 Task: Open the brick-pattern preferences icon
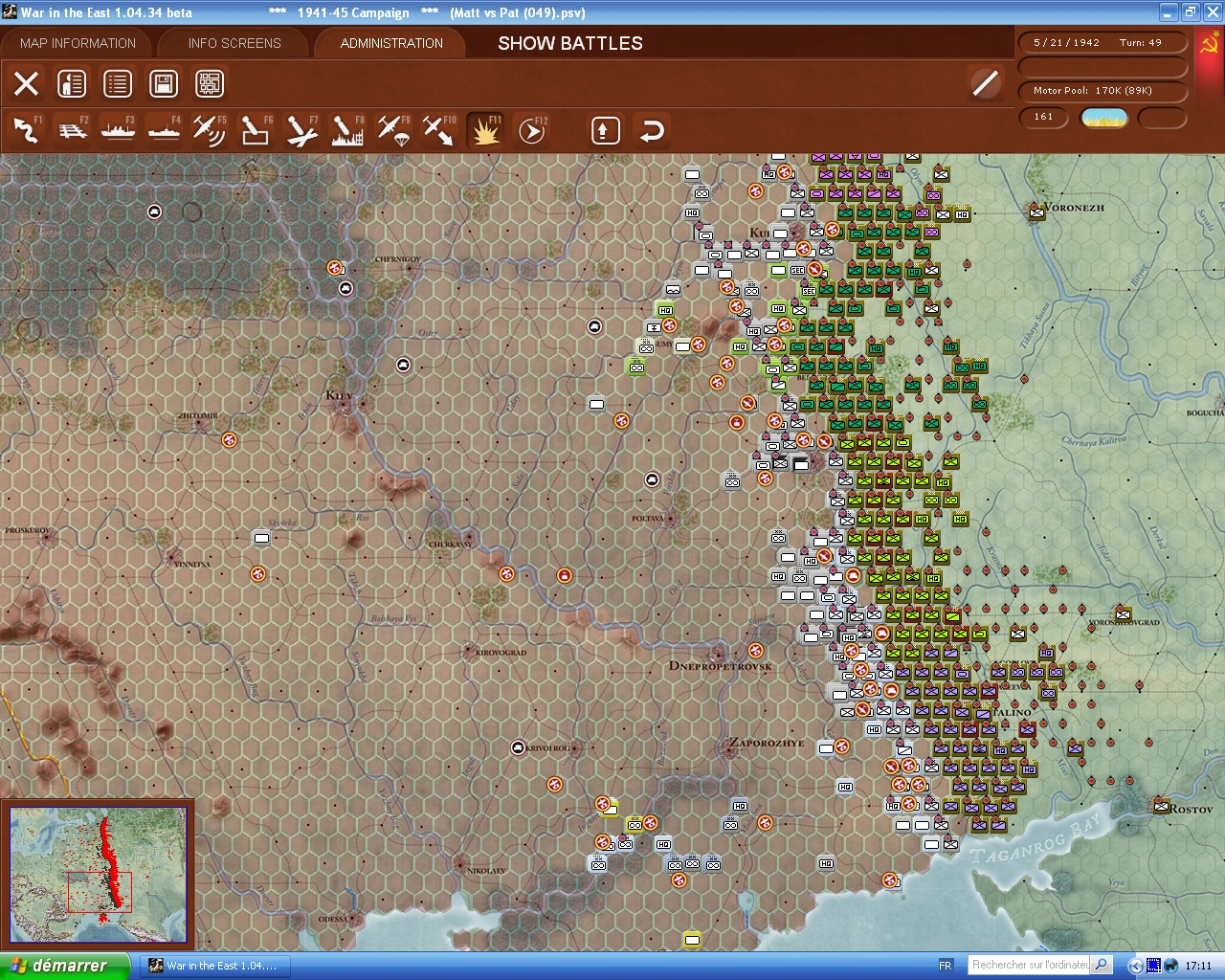tap(210, 84)
